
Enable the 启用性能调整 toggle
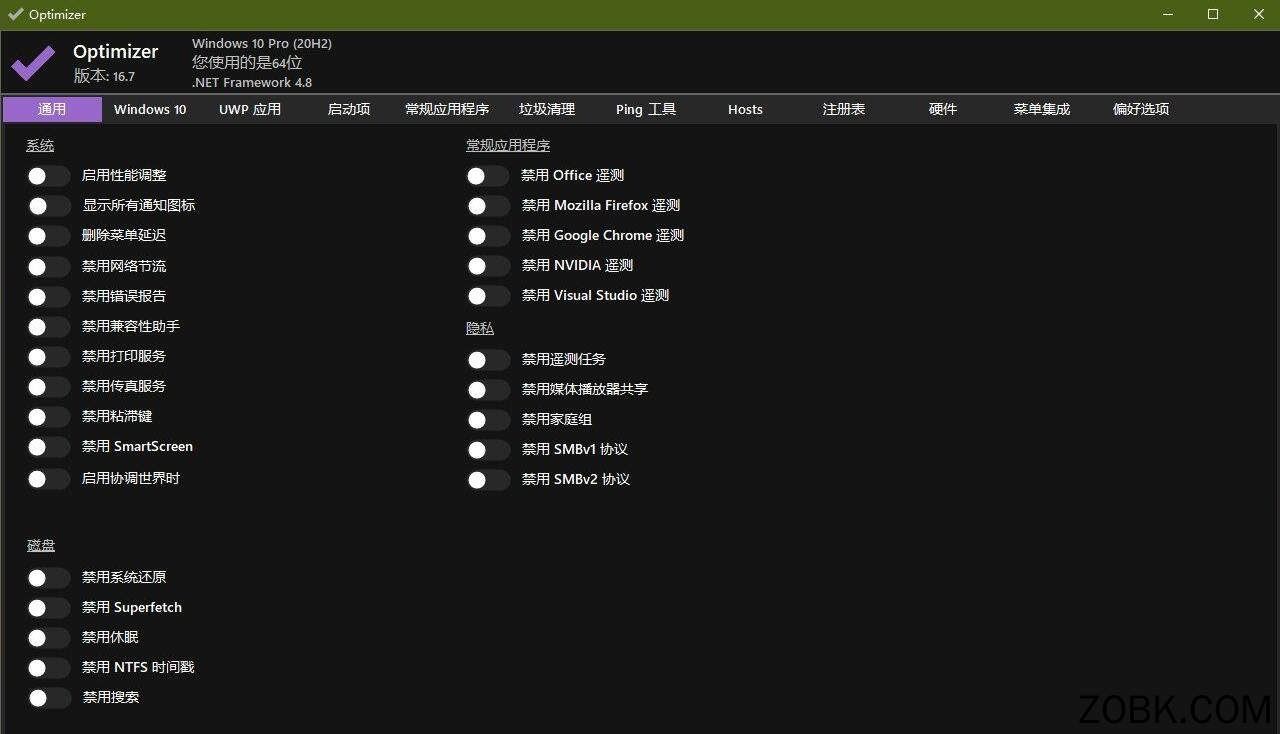point(47,175)
